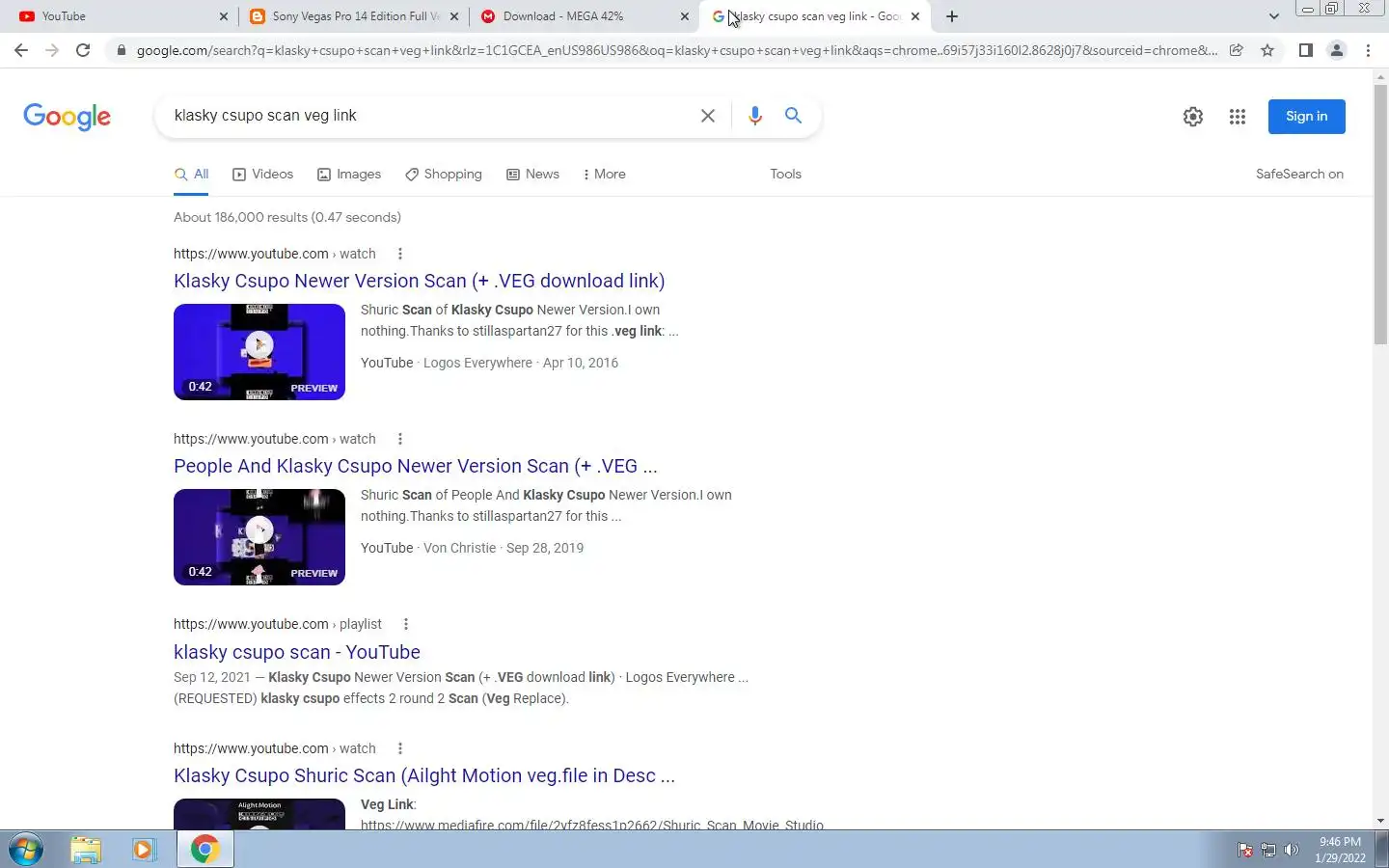Open Klasky Csupo Newer Version Scan link
Image resolution: width=1389 pixels, height=868 pixels.
coord(419,281)
